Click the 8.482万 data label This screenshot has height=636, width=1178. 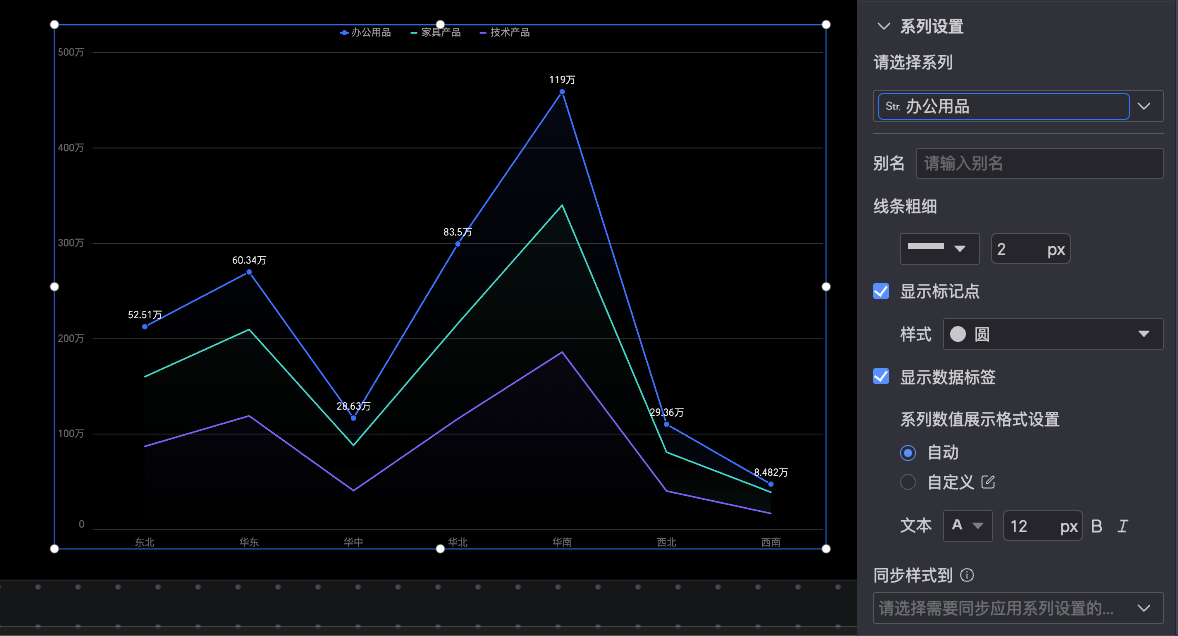tap(771, 472)
